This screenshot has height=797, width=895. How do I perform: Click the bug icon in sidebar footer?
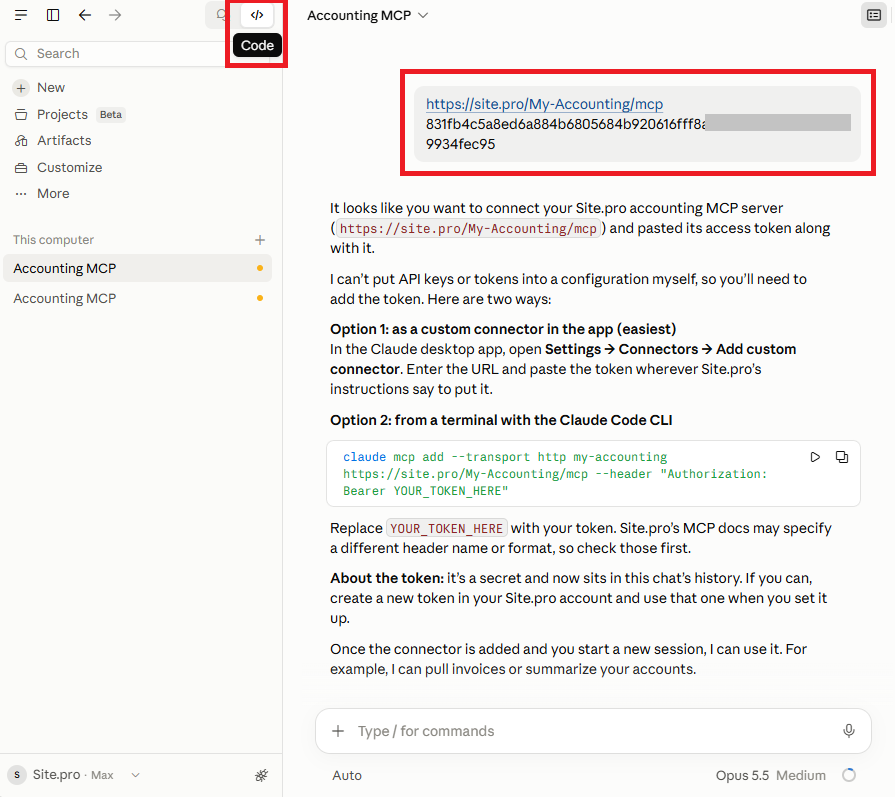(x=261, y=775)
